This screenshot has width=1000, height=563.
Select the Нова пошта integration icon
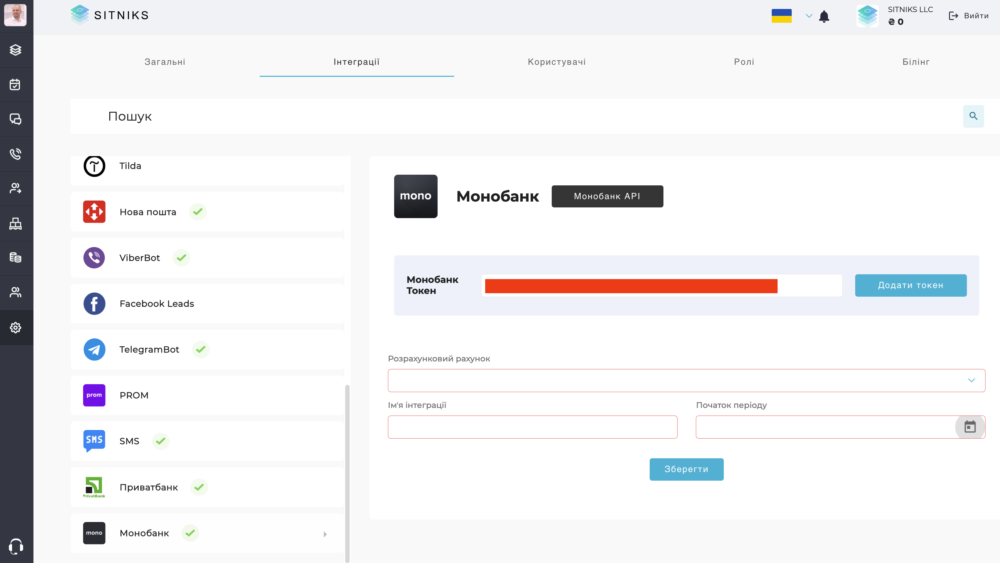[x=94, y=212]
